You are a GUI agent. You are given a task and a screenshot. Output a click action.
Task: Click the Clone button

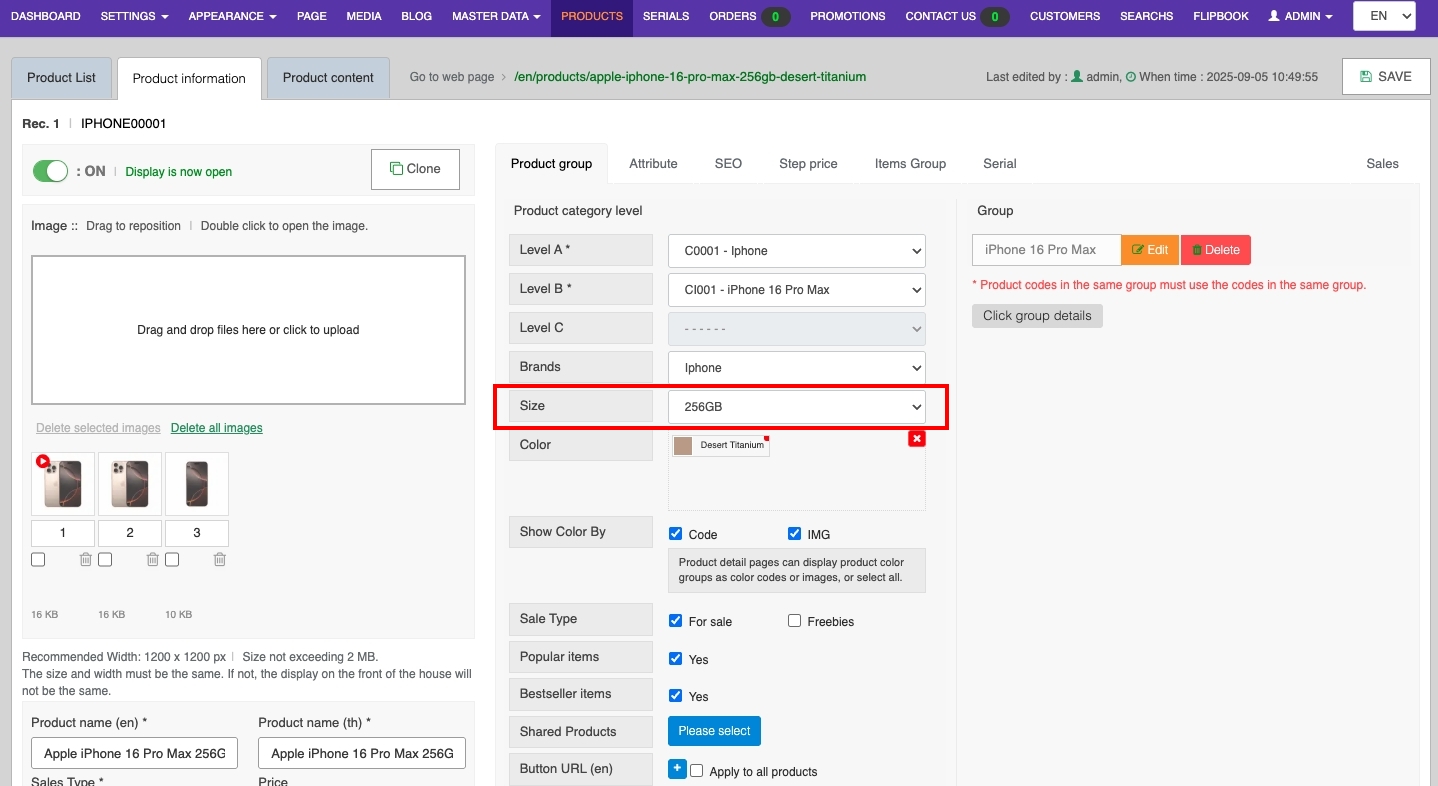(415, 169)
